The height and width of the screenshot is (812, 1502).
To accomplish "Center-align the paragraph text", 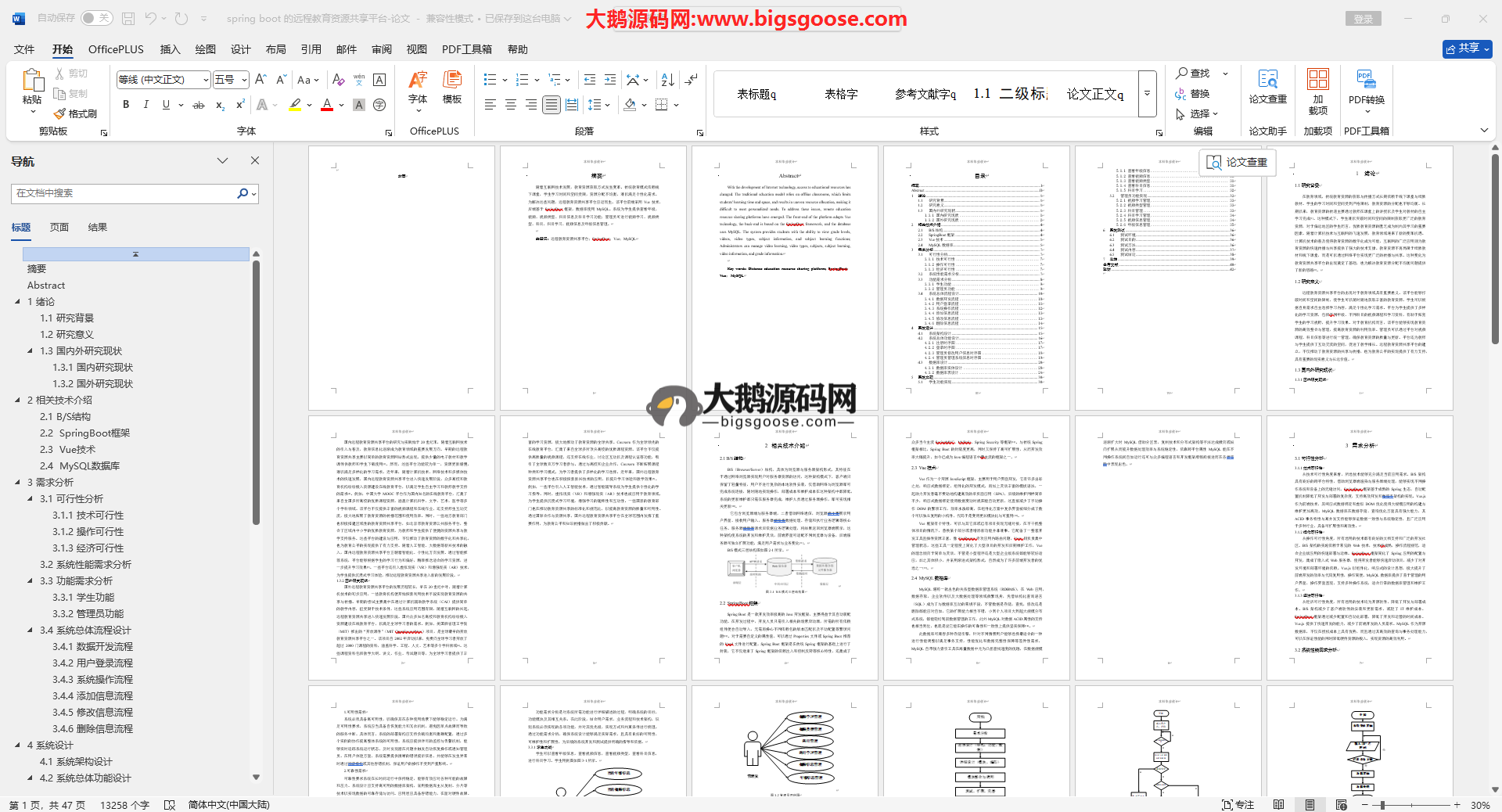I will point(511,105).
